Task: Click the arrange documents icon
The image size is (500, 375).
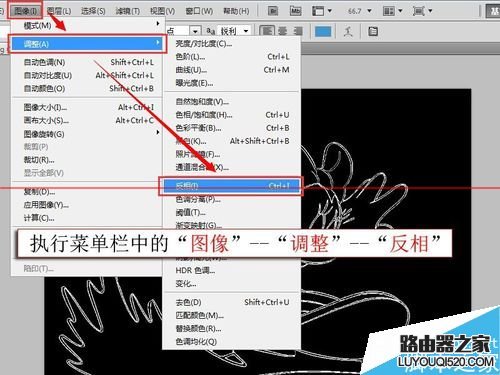Action: pos(393,11)
